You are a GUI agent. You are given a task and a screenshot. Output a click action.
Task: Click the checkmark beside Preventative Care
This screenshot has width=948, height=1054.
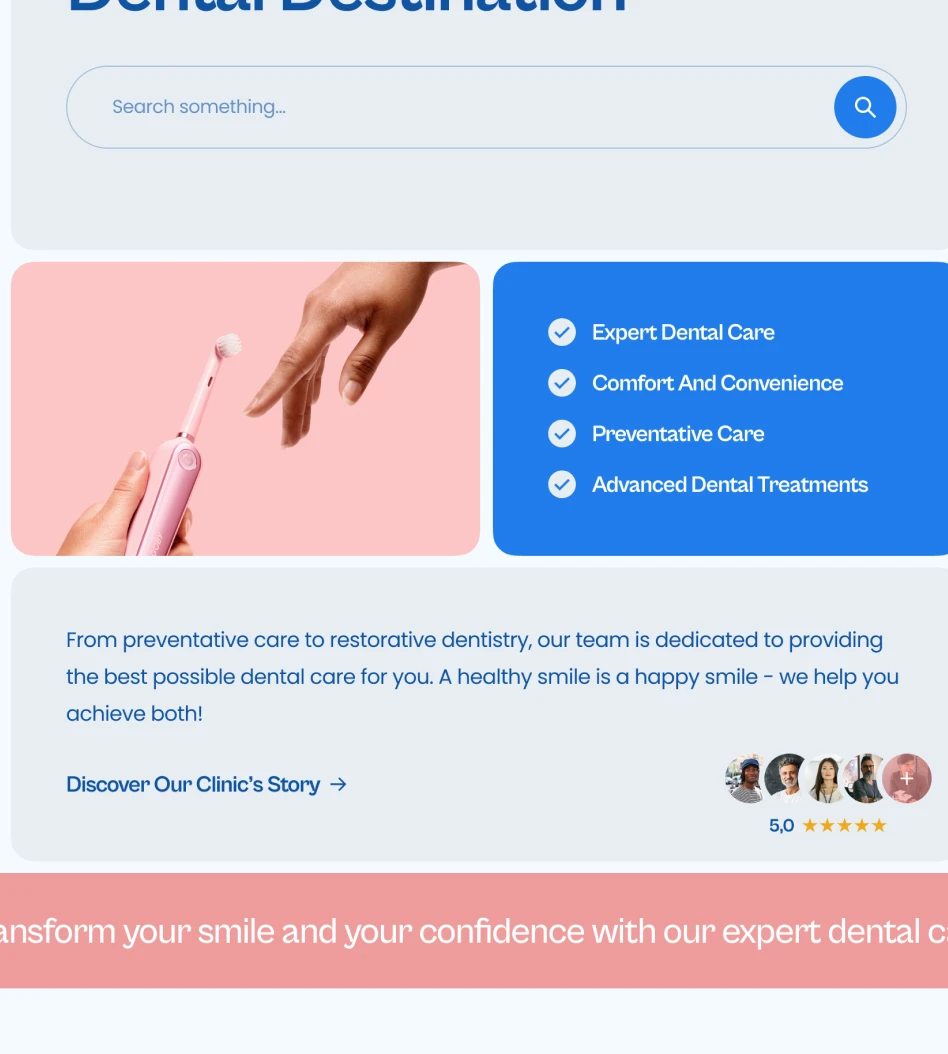561,434
